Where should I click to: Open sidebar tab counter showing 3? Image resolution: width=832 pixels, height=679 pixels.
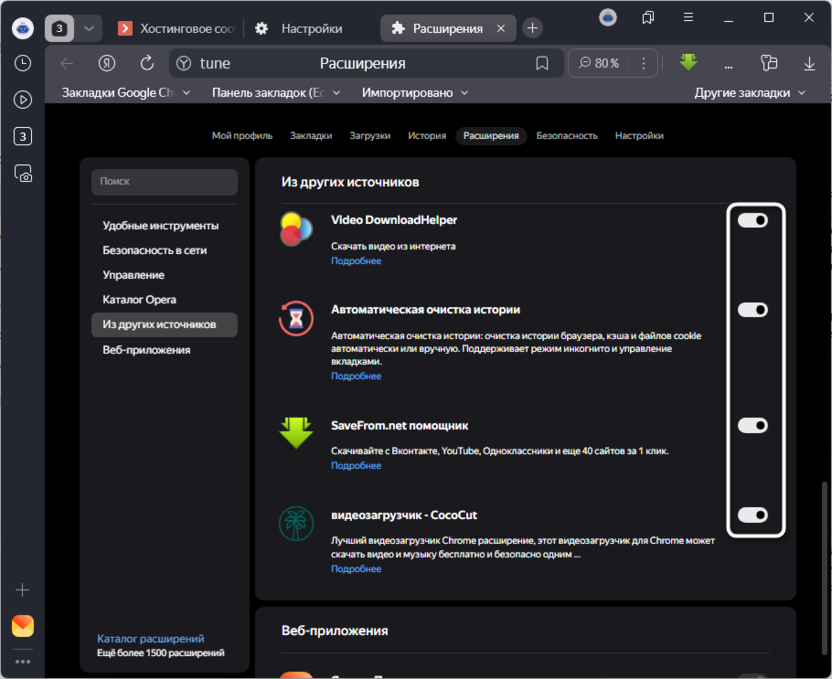pos(23,136)
